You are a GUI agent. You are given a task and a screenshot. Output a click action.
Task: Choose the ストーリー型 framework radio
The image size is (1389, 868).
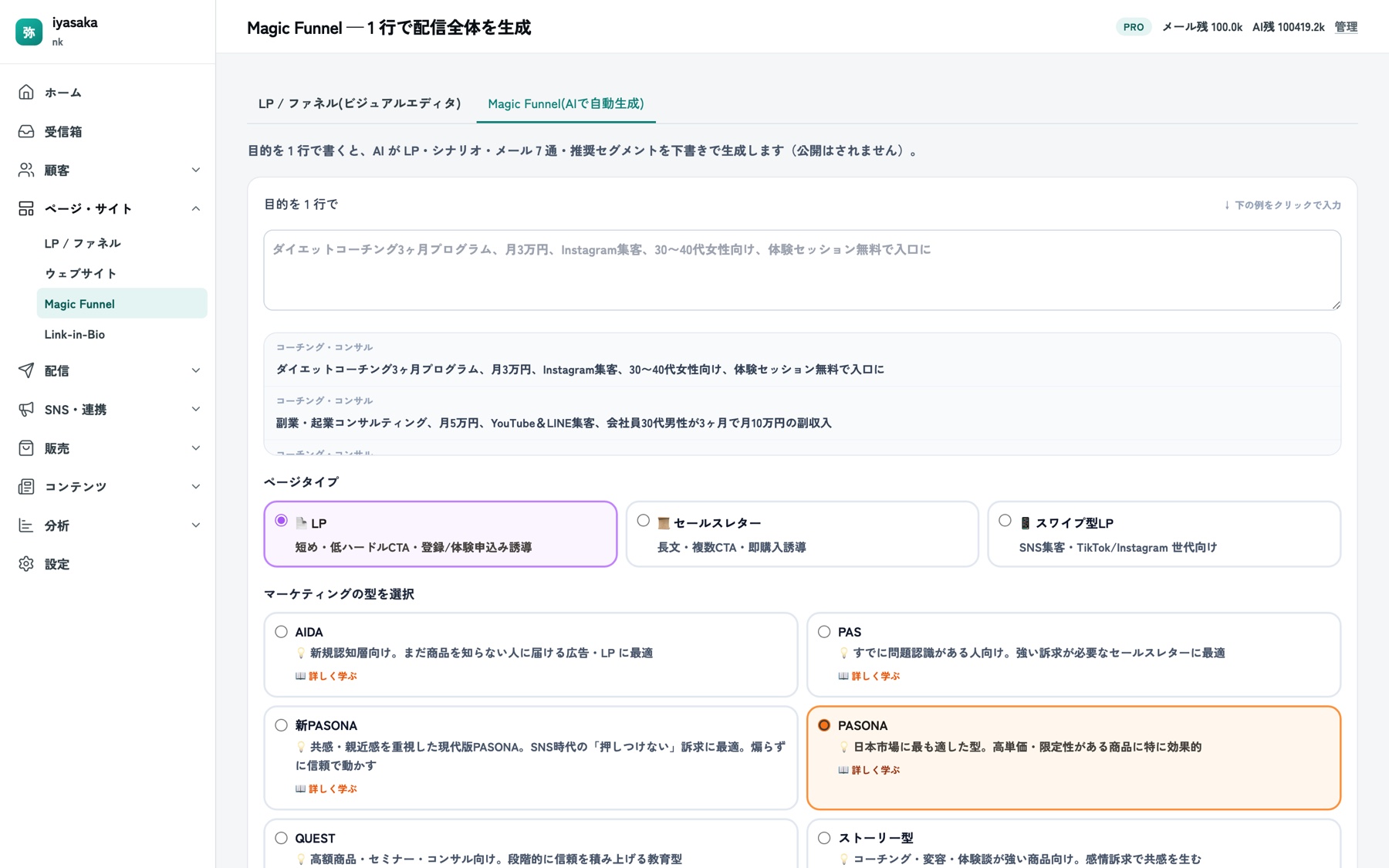(x=824, y=838)
